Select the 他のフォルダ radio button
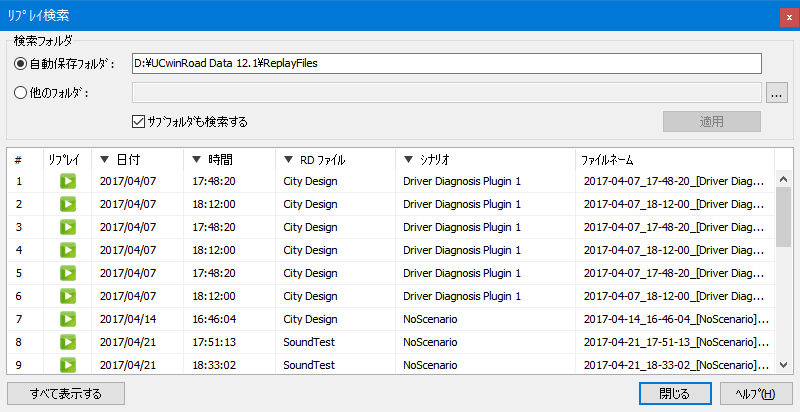Viewport: 800px width, 412px height. pyautogui.click(x=21, y=93)
